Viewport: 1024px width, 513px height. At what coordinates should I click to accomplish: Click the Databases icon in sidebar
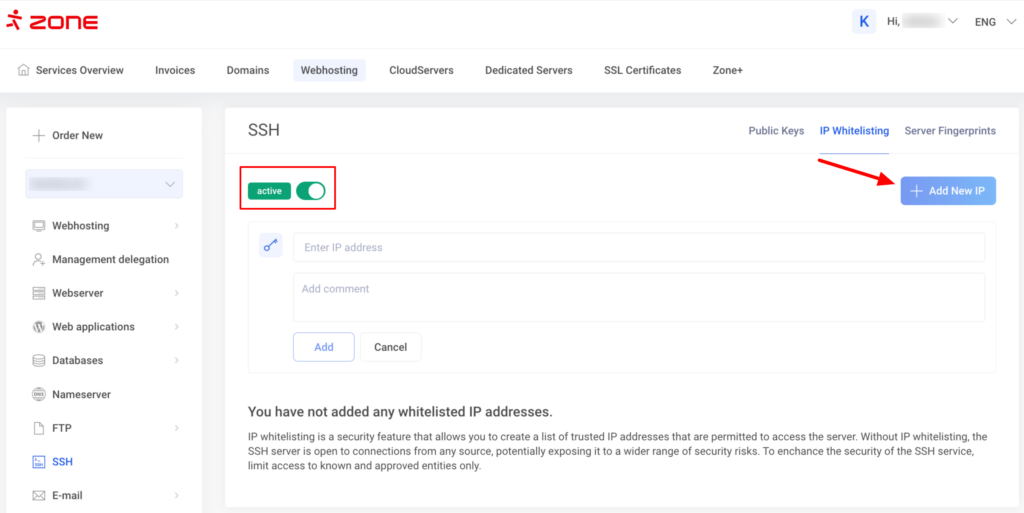pos(39,361)
